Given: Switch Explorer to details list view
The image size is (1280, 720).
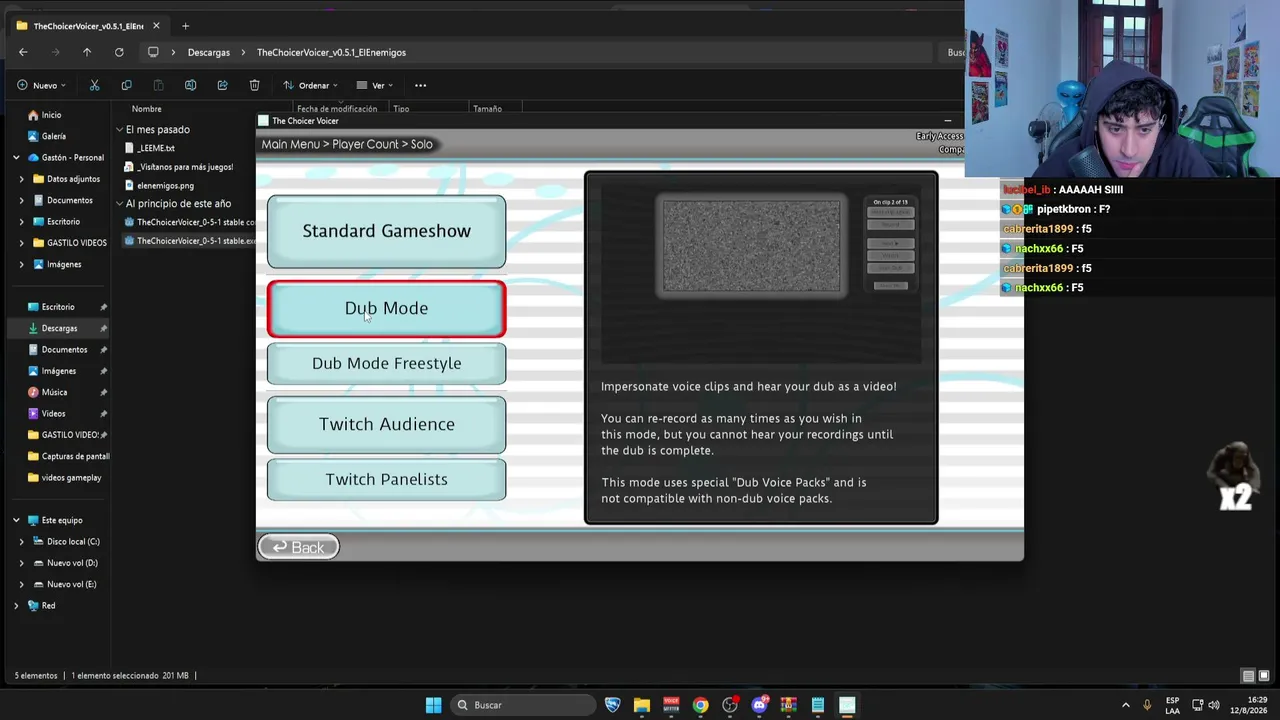Looking at the screenshot, I should [1247, 676].
